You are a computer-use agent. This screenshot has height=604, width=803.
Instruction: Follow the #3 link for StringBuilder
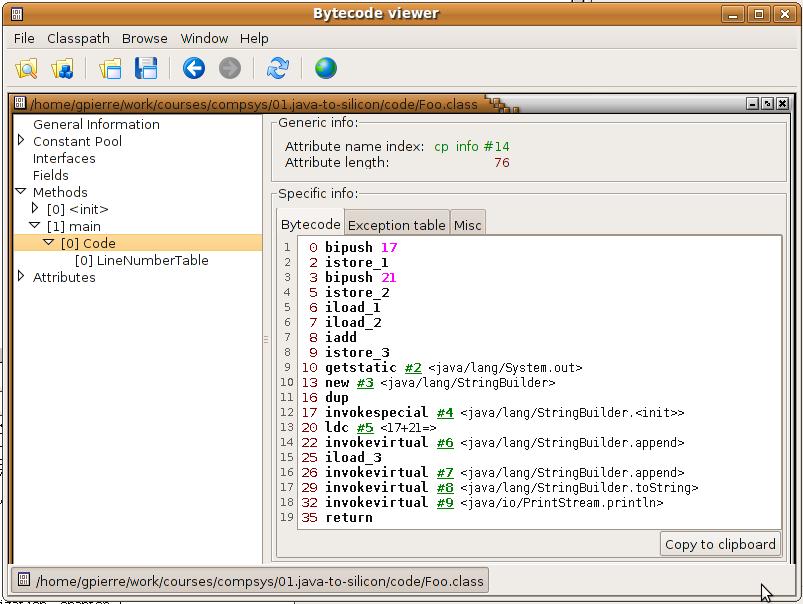tap(365, 383)
